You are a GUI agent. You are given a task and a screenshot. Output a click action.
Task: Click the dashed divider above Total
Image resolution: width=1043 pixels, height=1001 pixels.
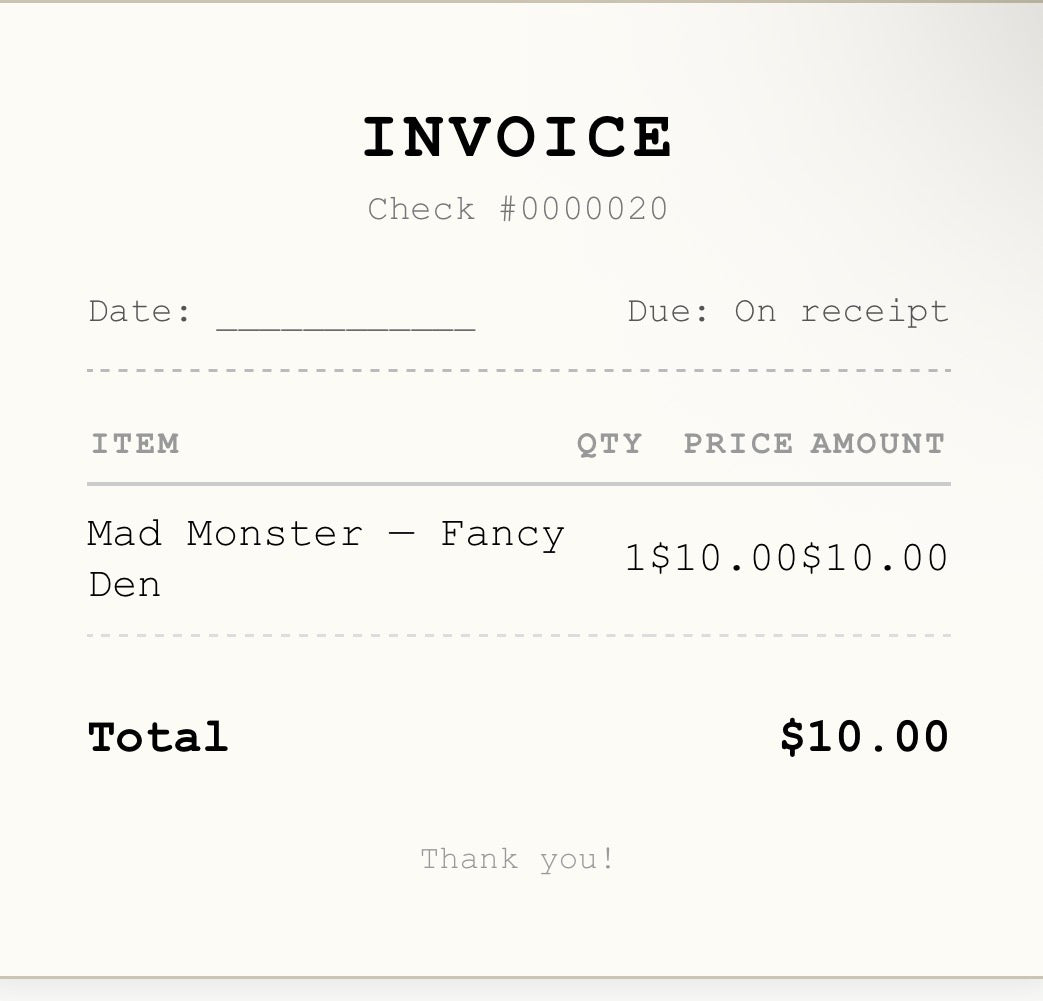[x=519, y=636]
